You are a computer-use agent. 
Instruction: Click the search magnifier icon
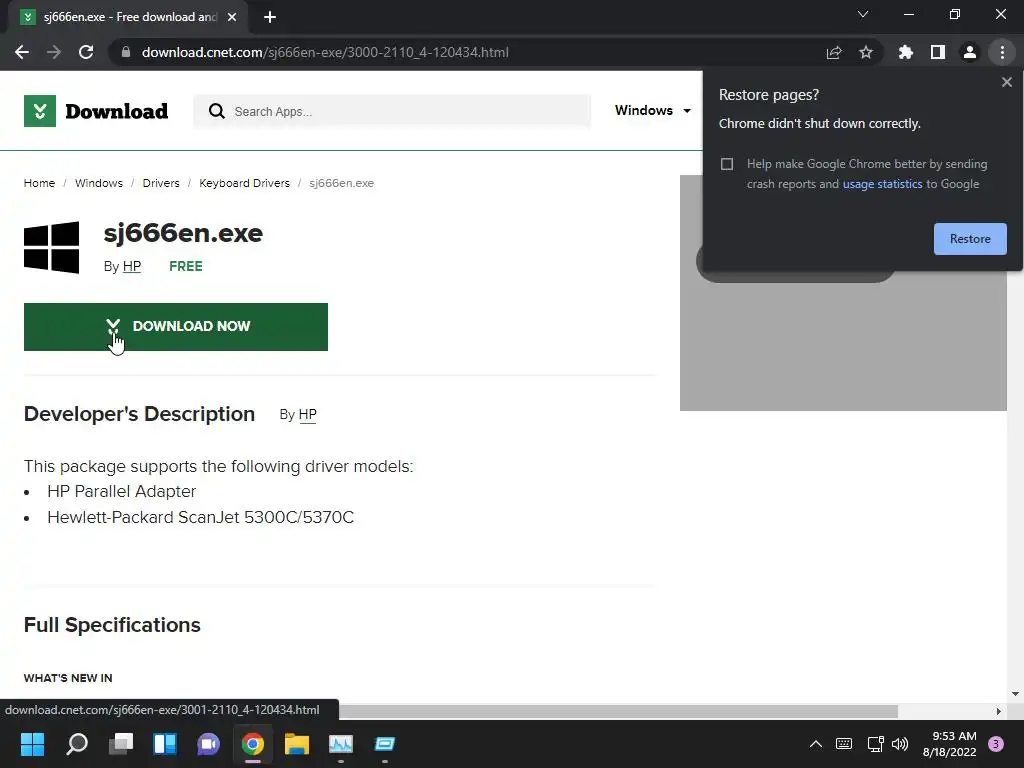pos(216,111)
